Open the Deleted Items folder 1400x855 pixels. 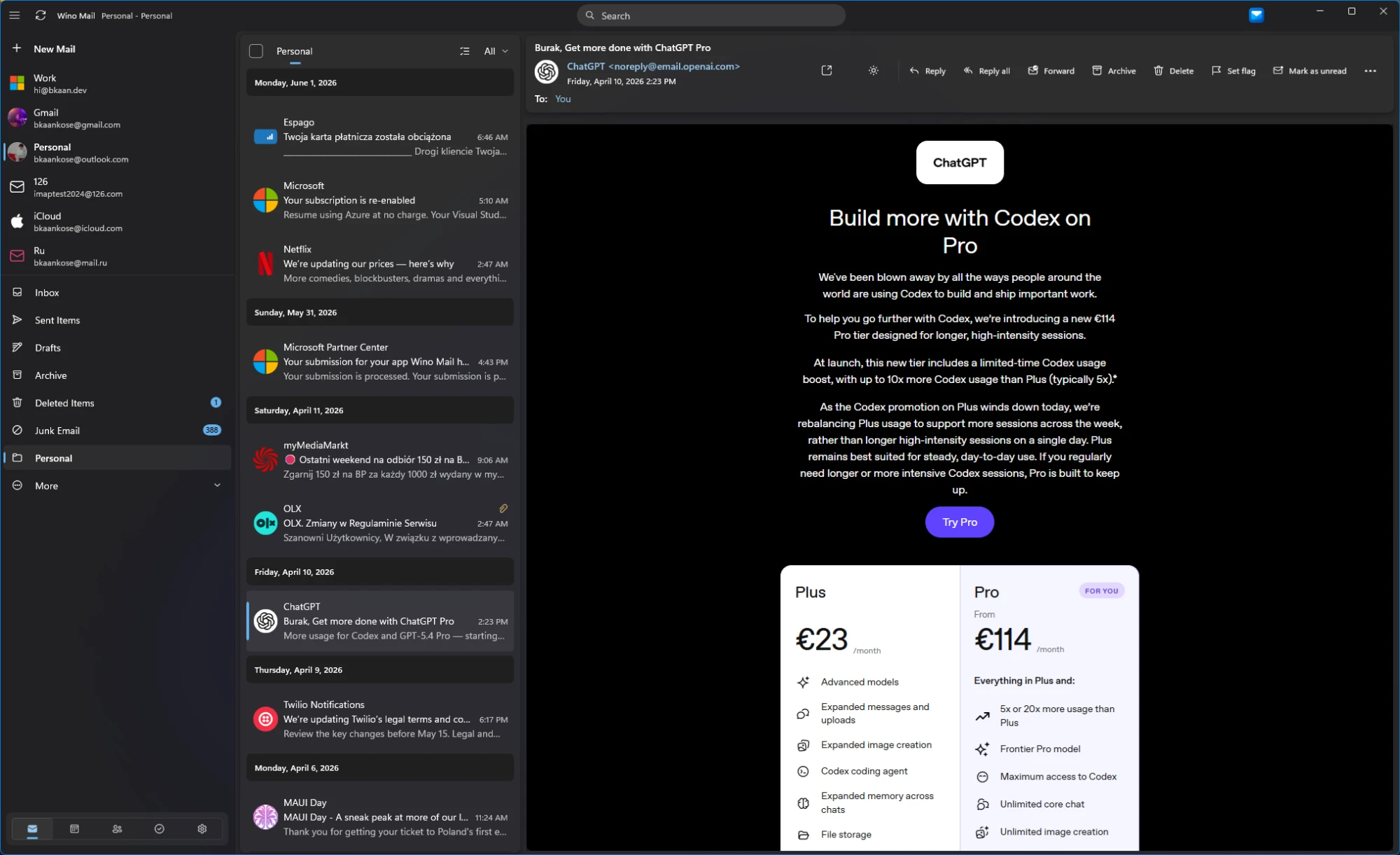click(x=118, y=403)
